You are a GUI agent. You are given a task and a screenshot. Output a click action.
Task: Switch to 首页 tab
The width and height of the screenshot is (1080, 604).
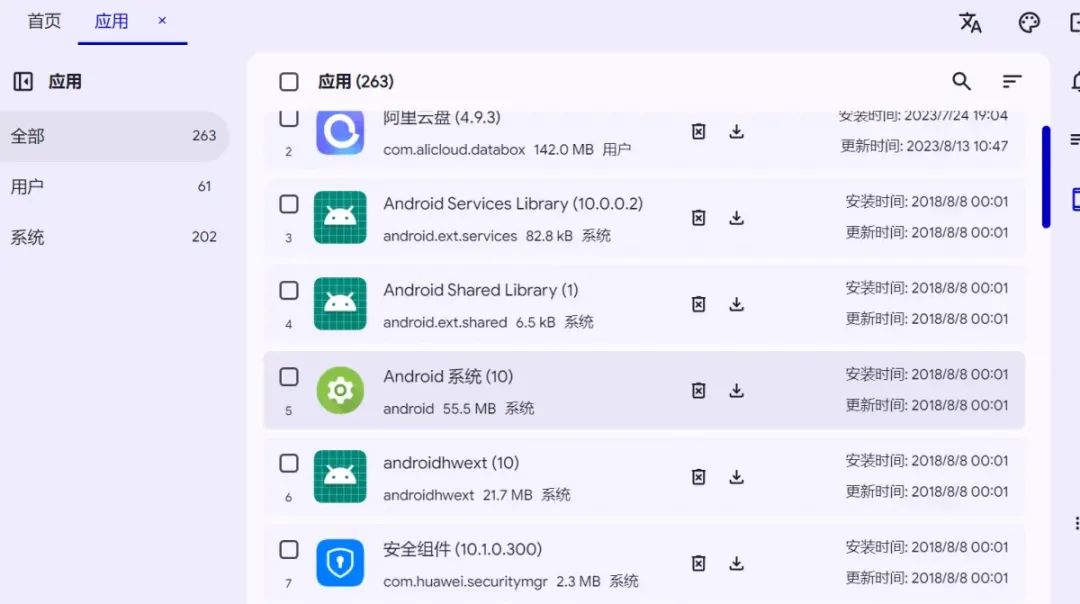coord(44,21)
